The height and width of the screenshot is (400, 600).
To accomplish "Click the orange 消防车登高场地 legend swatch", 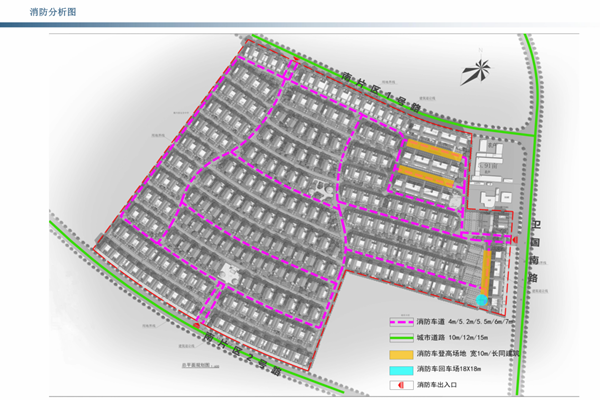I will click(402, 354).
